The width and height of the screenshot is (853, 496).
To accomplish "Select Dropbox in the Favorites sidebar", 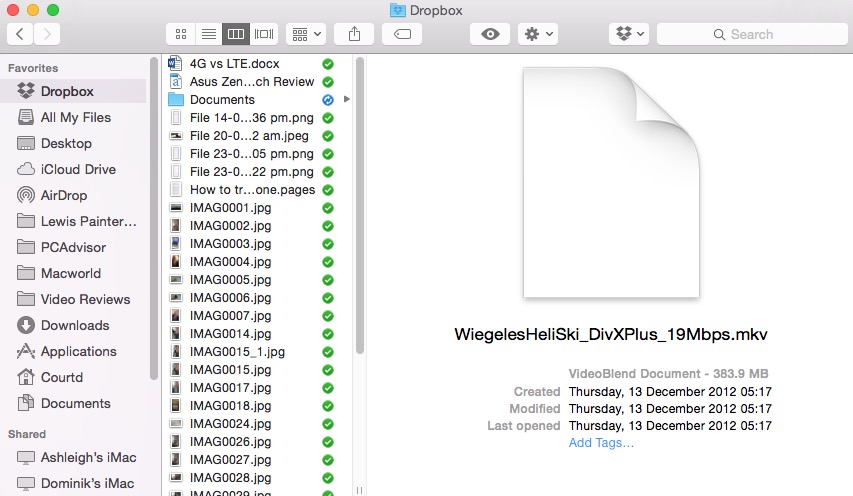I will (x=73, y=91).
